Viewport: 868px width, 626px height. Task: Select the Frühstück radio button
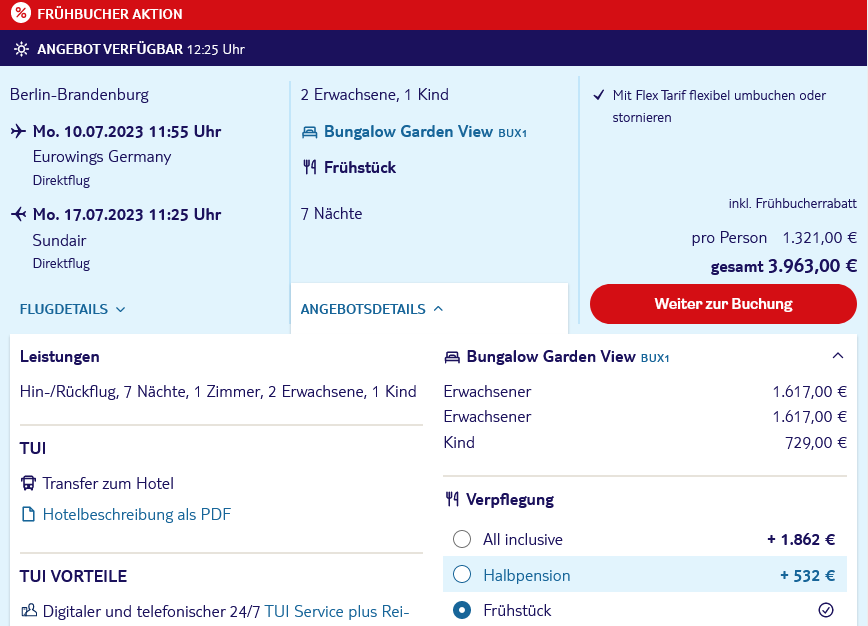pyautogui.click(x=462, y=610)
